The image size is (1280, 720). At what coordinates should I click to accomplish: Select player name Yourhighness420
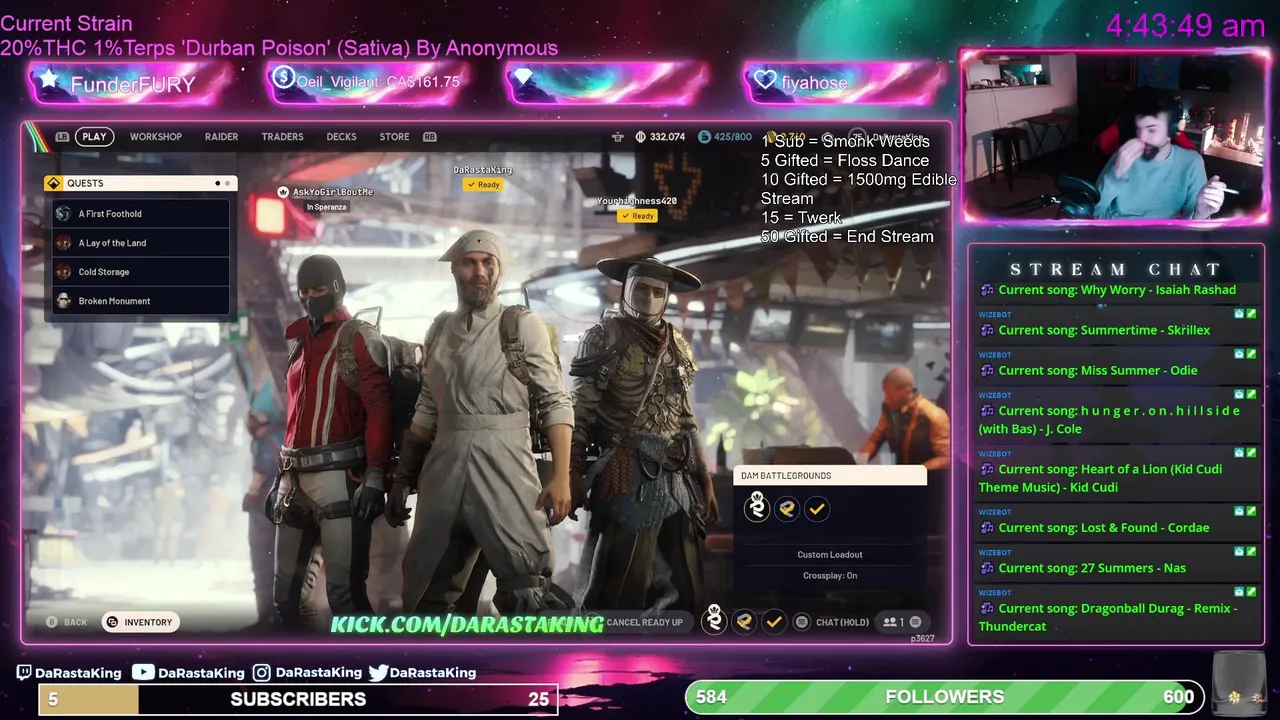pos(637,201)
